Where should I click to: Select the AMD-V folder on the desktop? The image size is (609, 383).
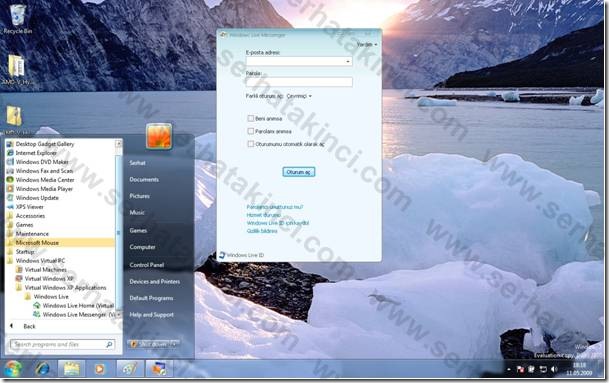point(17,70)
